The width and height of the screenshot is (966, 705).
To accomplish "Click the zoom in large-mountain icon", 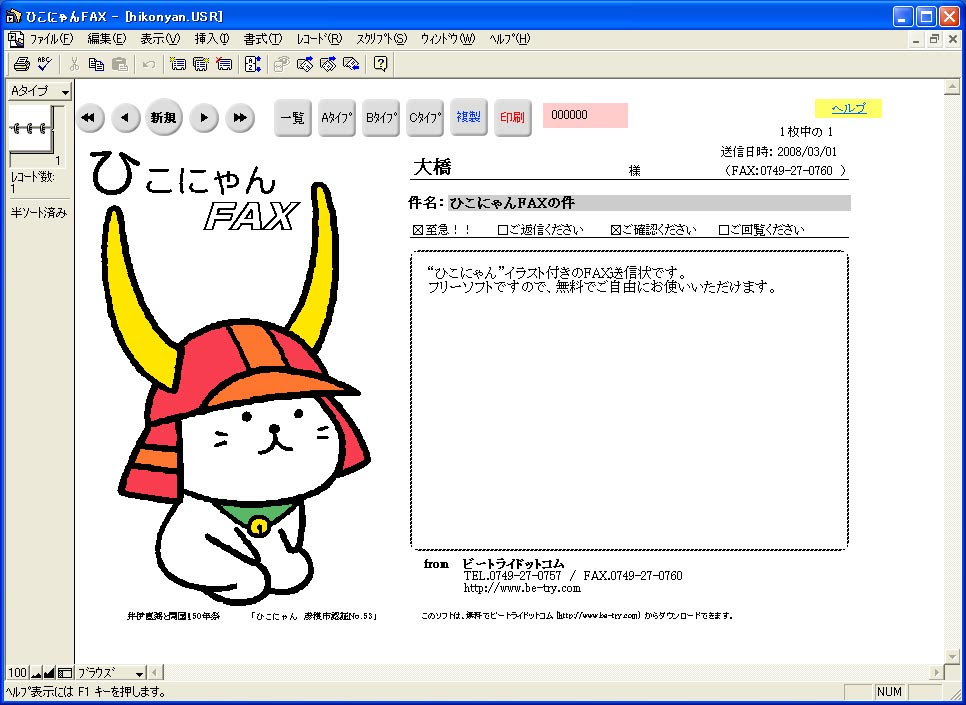I will point(49,673).
